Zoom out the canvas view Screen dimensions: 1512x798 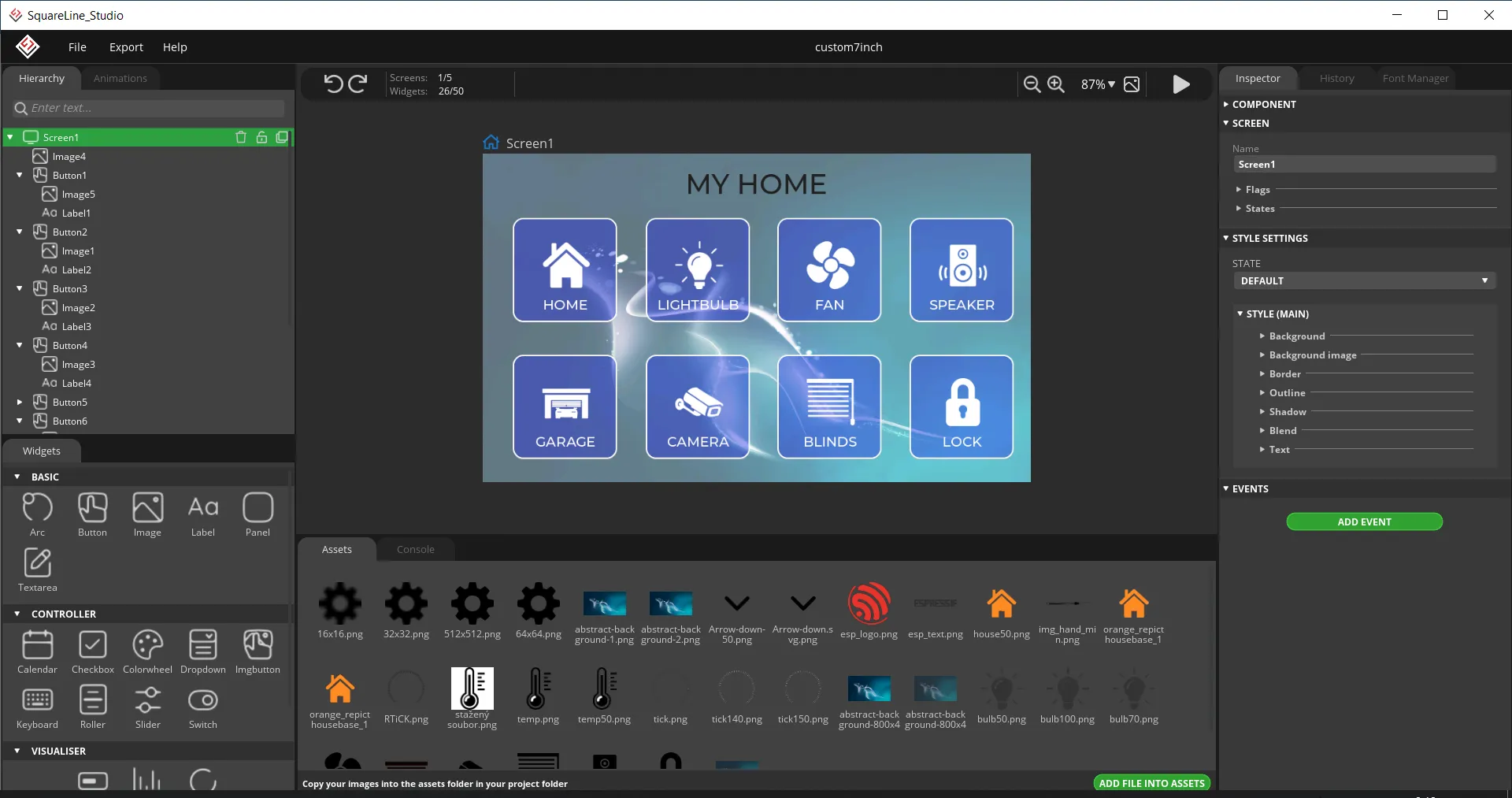(1032, 84)
